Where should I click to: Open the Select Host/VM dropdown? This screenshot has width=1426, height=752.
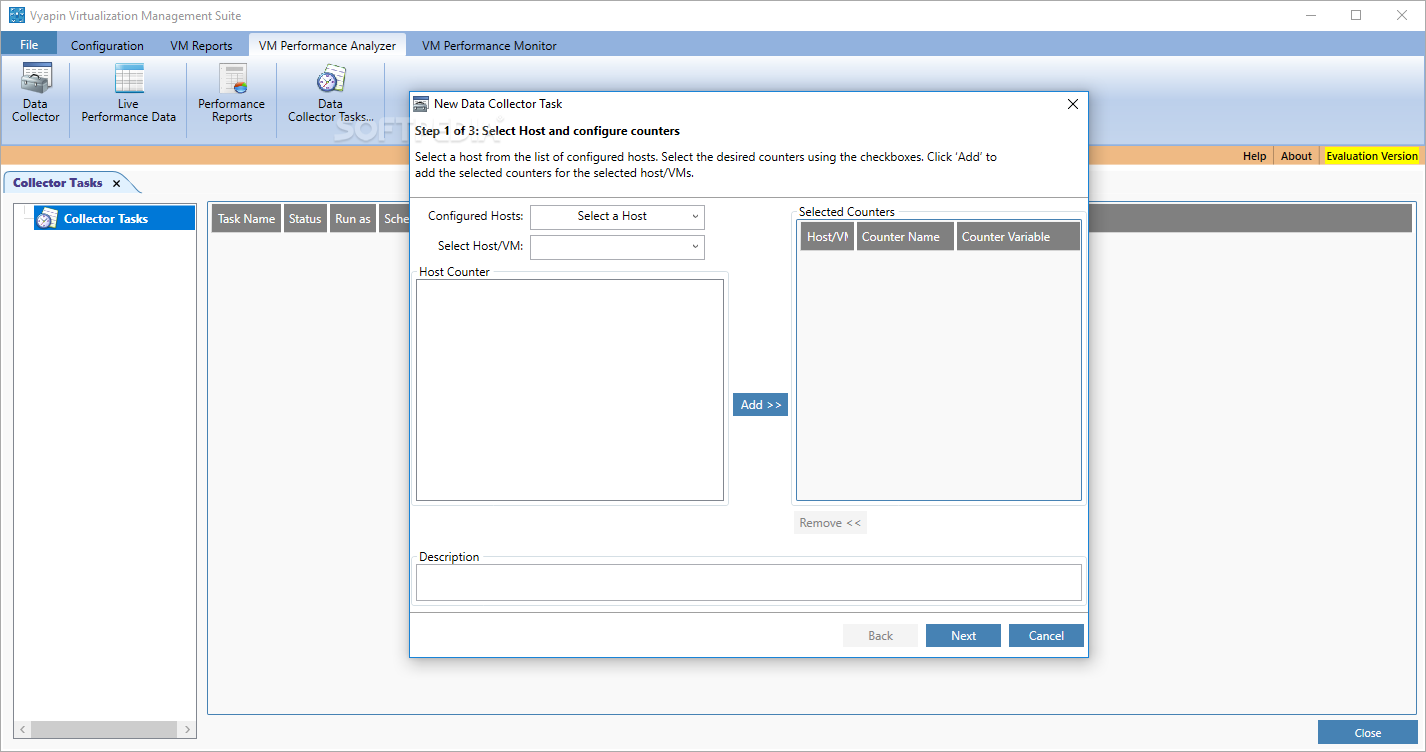(617, 246)
